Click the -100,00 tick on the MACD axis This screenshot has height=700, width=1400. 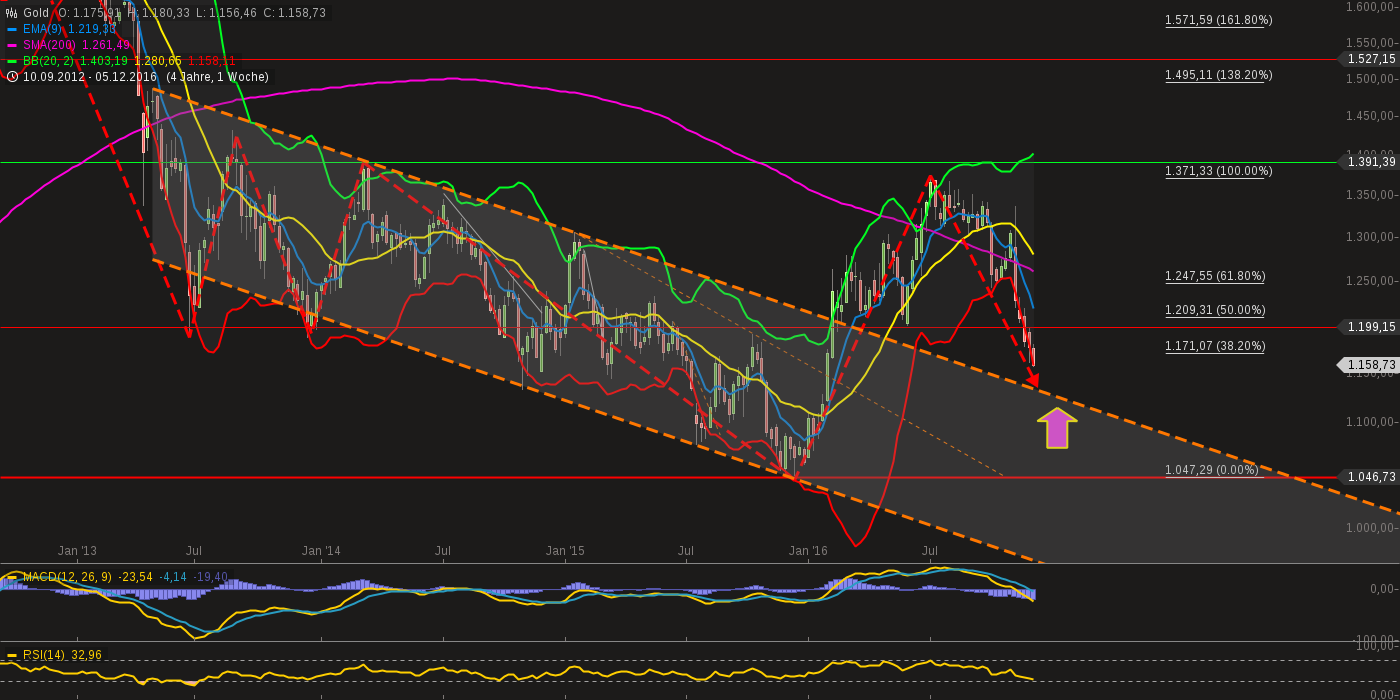point(1375,639)
